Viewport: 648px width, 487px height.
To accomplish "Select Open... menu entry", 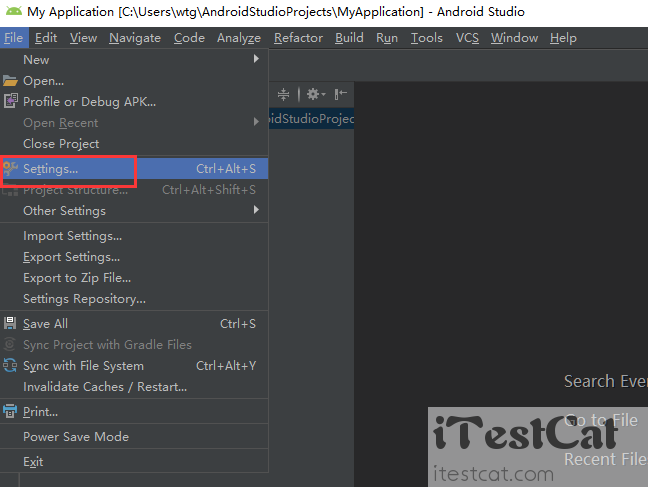I will [134, 81].
